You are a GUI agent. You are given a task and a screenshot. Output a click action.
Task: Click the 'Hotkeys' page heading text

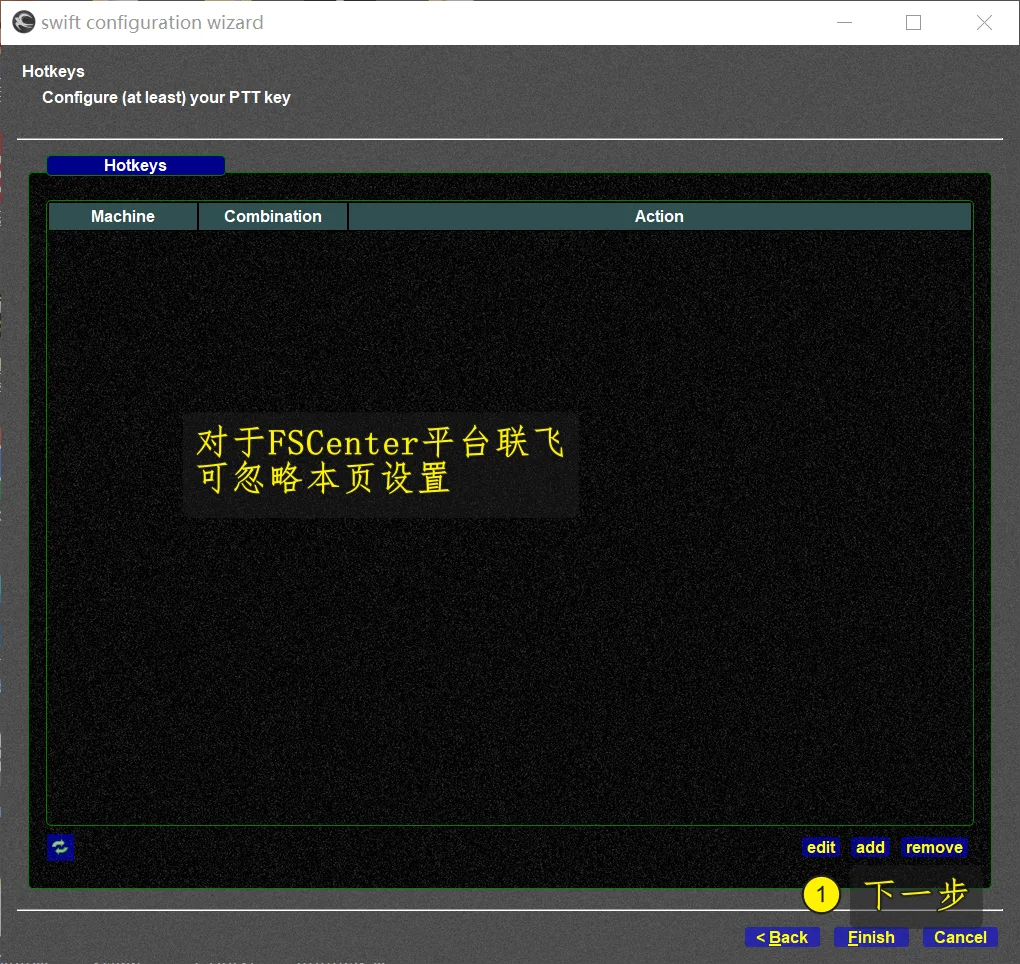[x=53, y=72]
